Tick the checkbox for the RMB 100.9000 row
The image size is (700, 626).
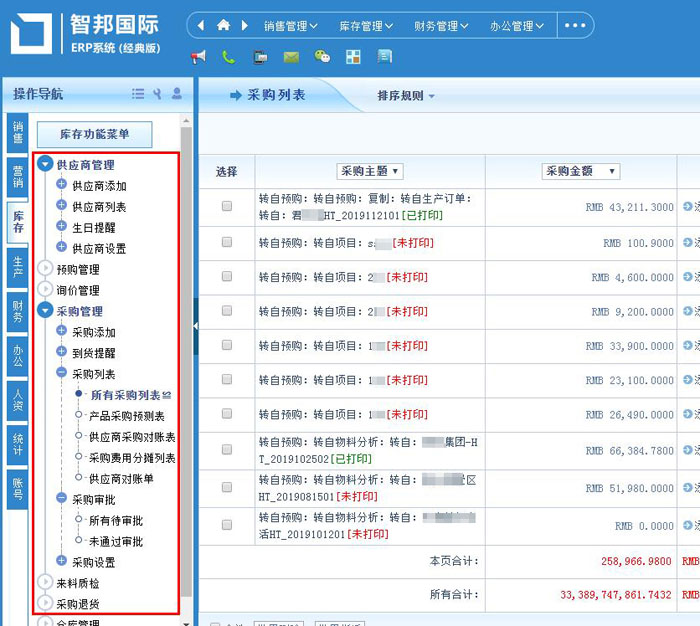(x=227, y=242)
